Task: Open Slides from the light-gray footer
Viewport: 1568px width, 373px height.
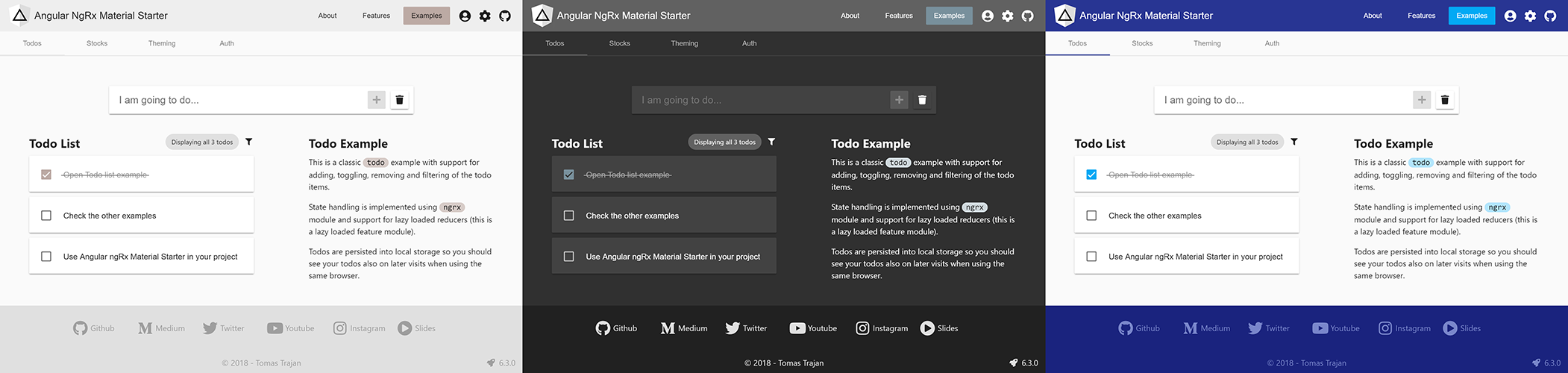Action: [x=416, y=328]
